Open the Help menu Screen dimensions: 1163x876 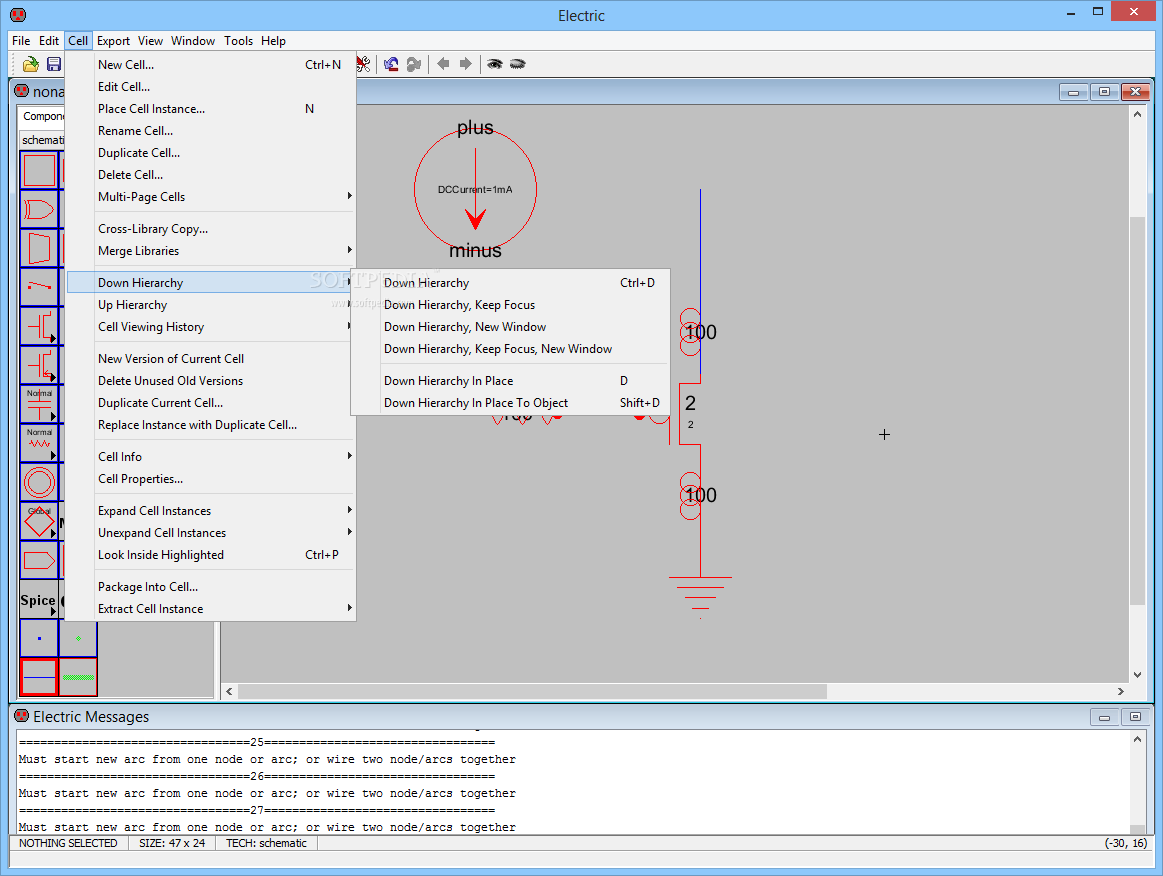(x=273, y=41)
